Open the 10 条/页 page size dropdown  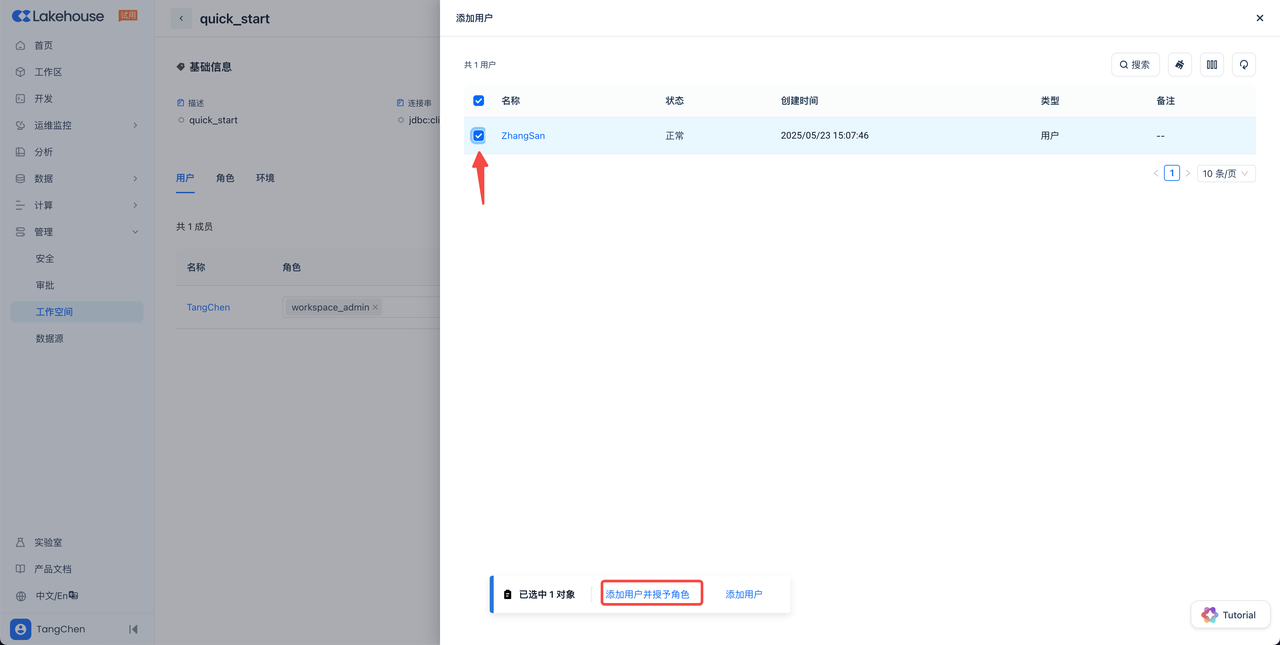1225,174
